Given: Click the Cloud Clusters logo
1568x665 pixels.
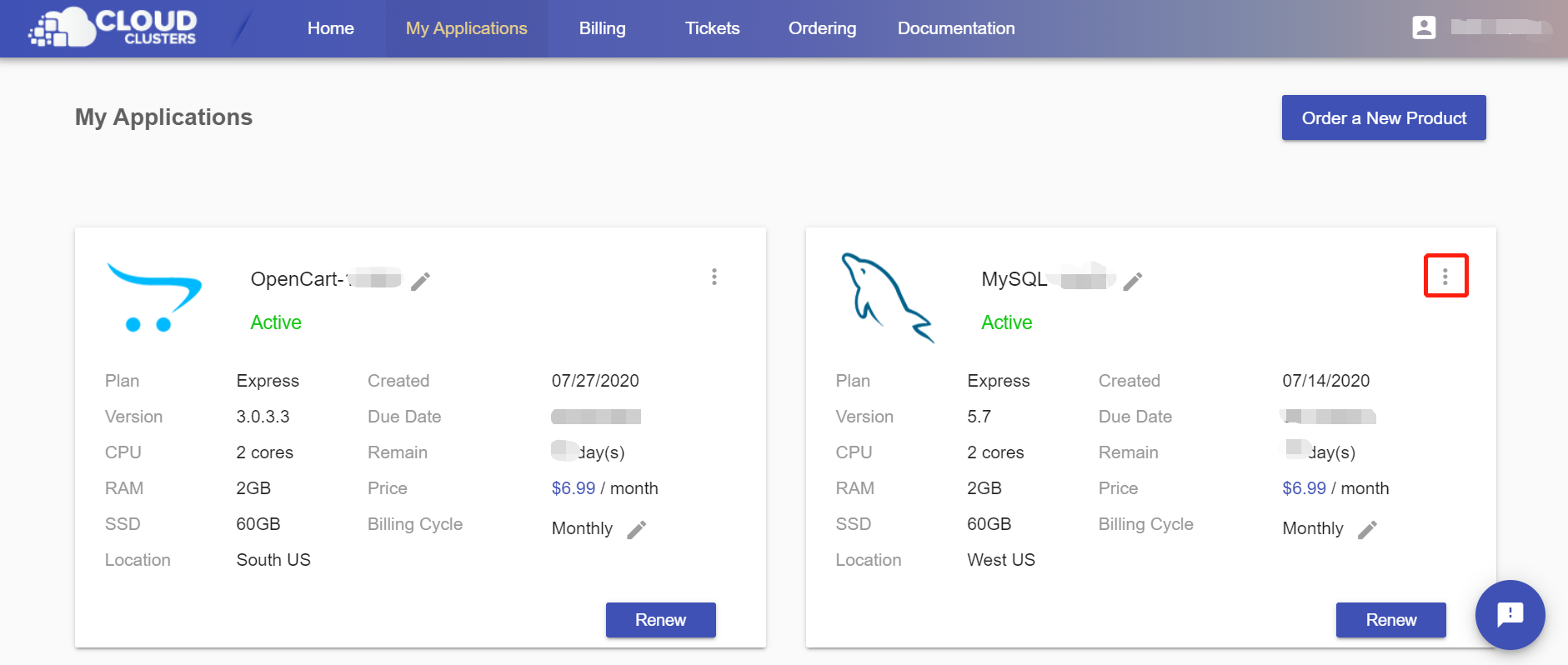Looking at the screenshot, I should coord(113,27).
